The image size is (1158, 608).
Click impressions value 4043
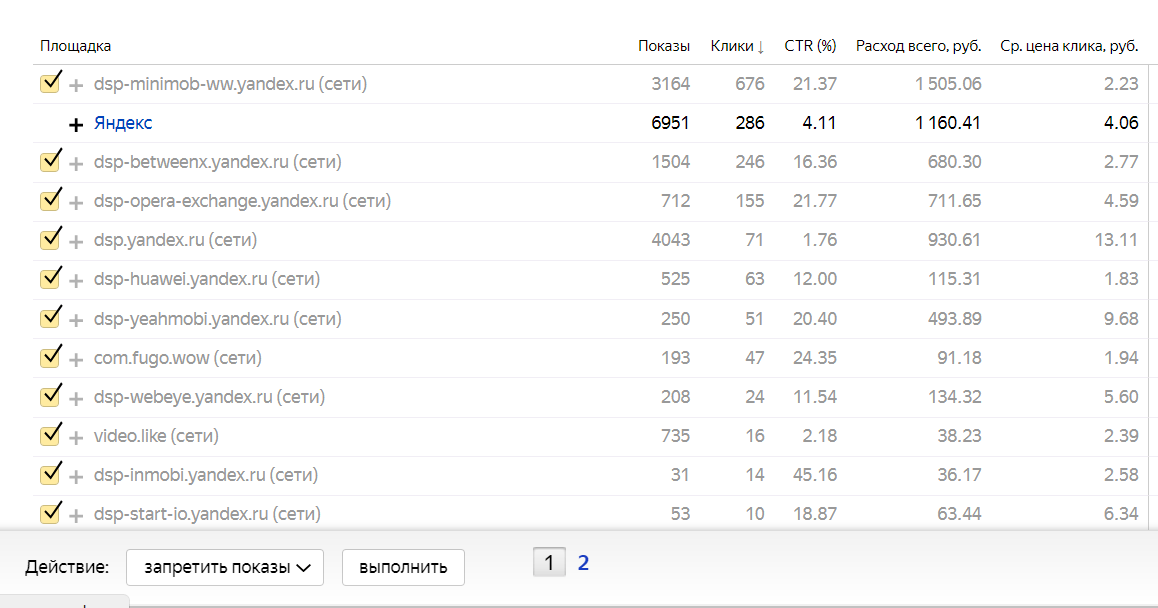coord(671,240)
